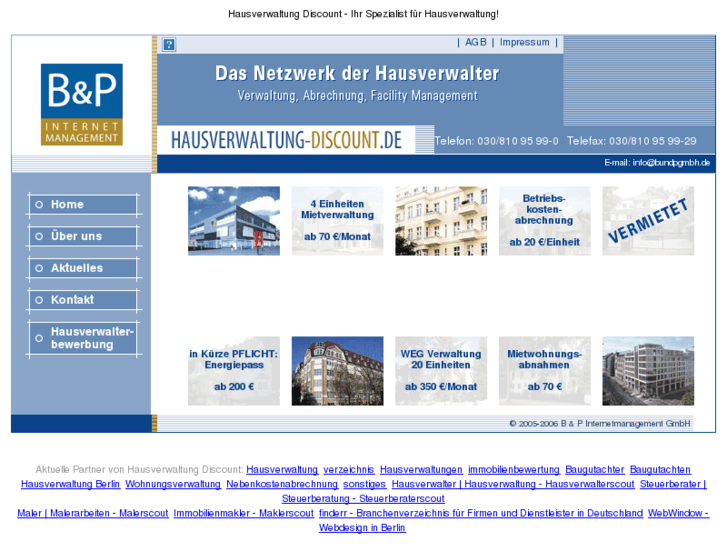Screen dimensions: 727x545
Task: Open the Wohnungsverwaltung link
Action: [173, 484]
